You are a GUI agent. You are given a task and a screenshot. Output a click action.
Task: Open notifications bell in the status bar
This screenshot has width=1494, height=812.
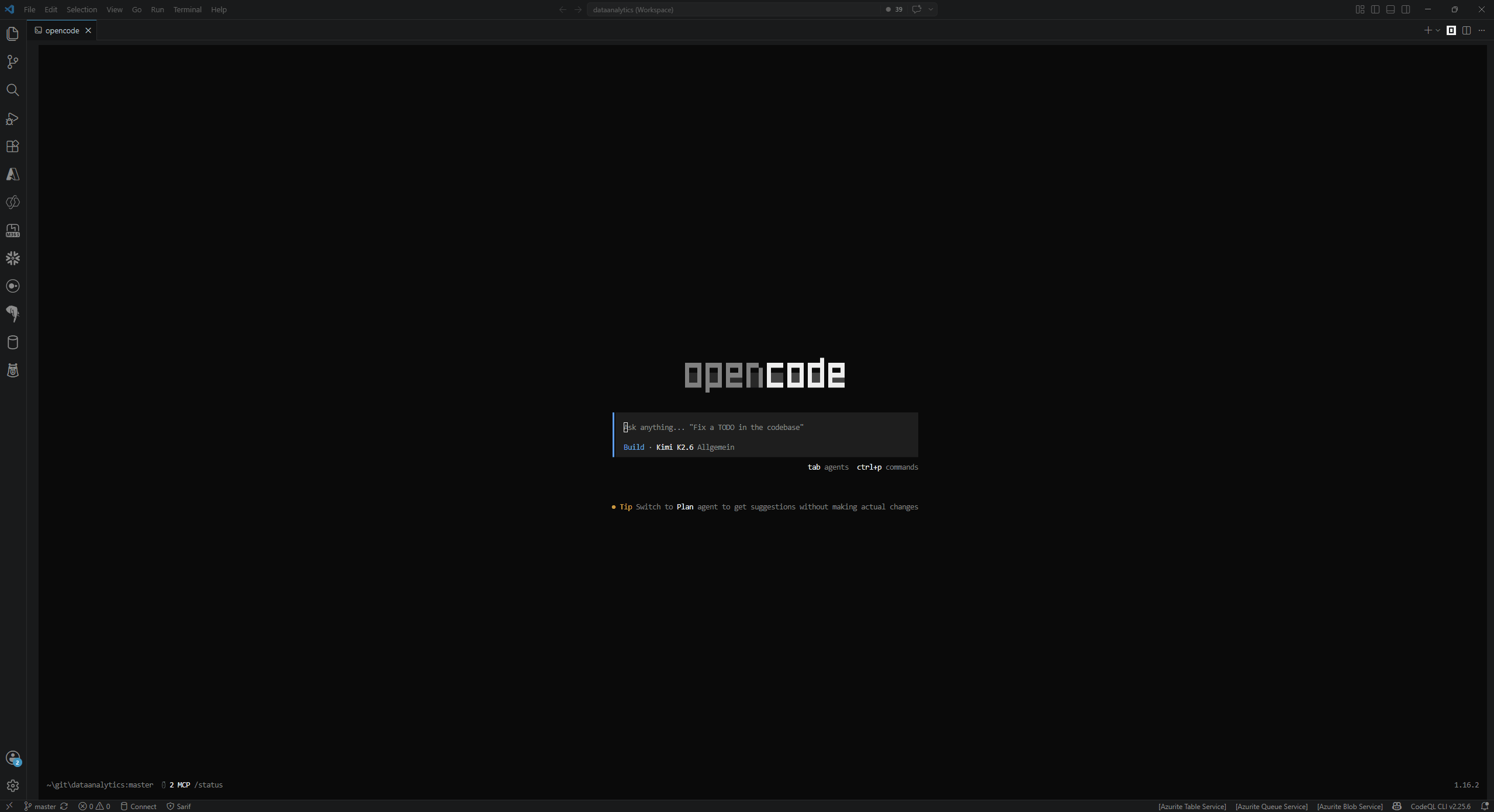(1484, 806)
